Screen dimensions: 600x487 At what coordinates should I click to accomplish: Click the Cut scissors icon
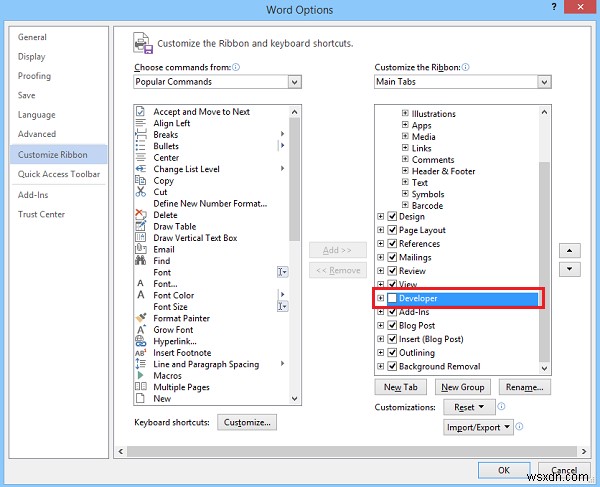click(x=140, y=192)
